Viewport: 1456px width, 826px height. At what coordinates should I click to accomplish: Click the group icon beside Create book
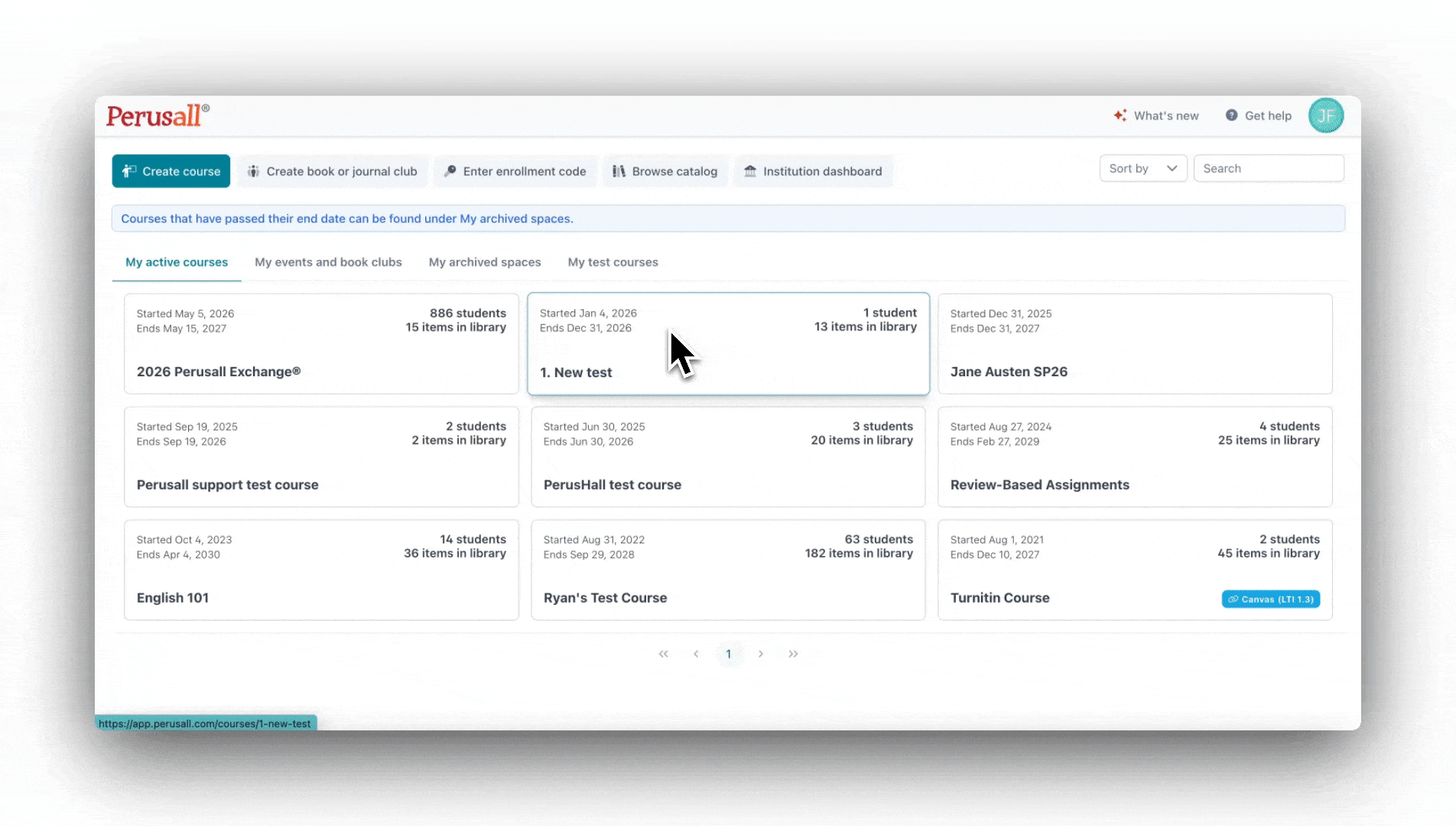[253, 171]
